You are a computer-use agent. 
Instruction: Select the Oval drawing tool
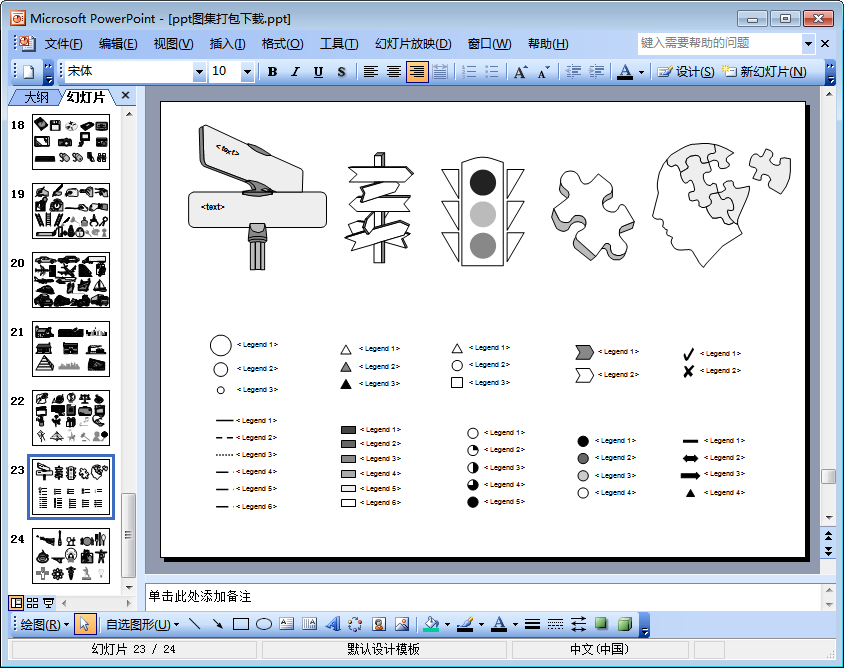click(x=264, y=624)
